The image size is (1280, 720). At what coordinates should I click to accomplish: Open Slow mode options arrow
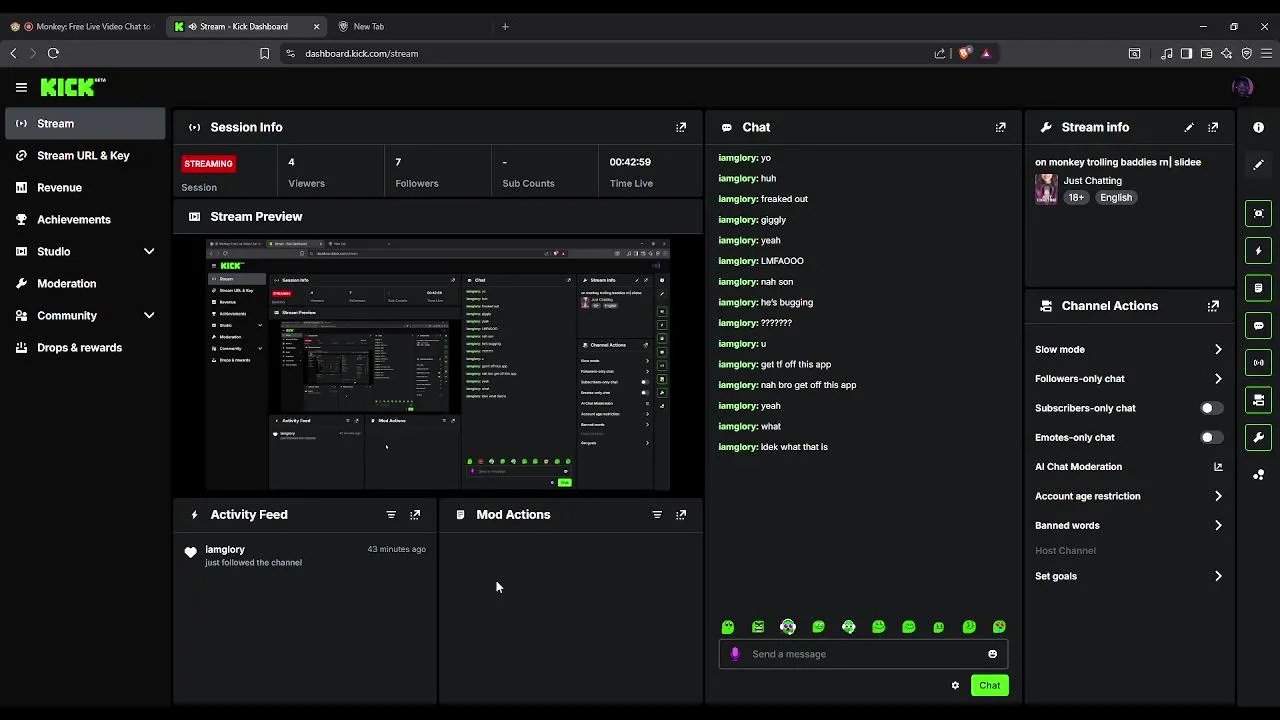click(1218, 349)
